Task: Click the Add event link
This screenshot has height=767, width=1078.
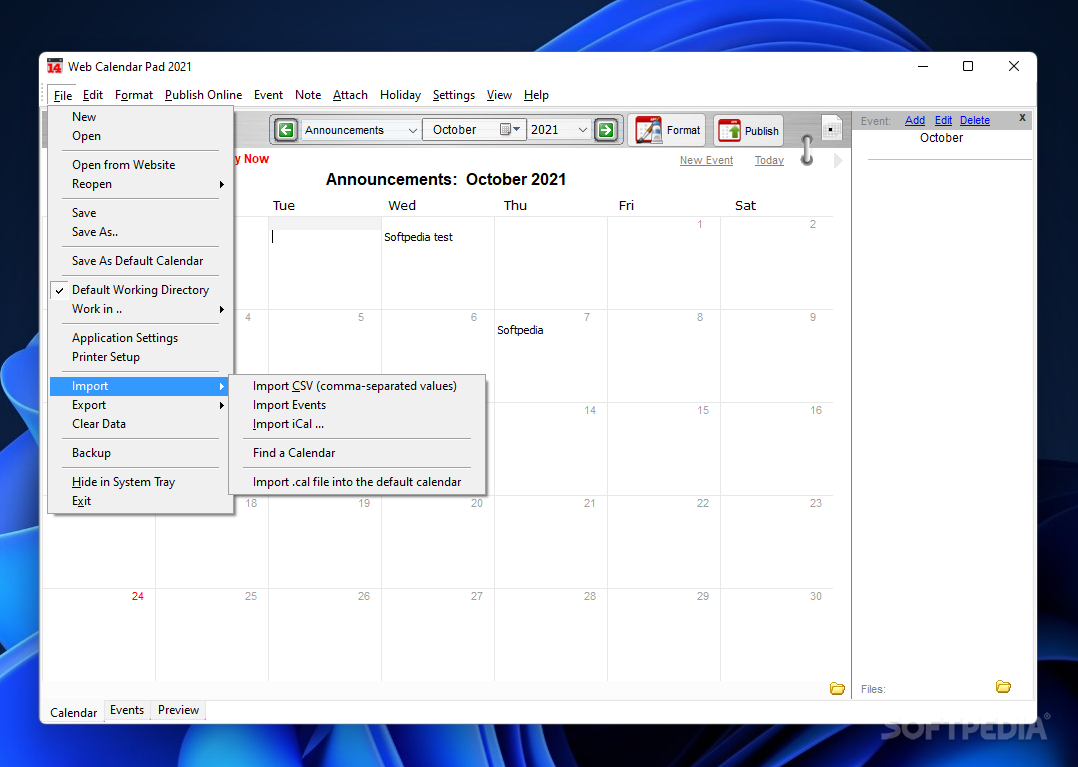Action: 914,120
